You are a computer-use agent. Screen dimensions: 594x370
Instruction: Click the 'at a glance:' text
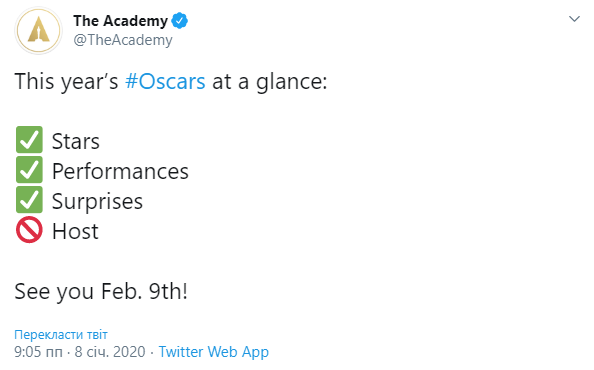pos(270,81)
